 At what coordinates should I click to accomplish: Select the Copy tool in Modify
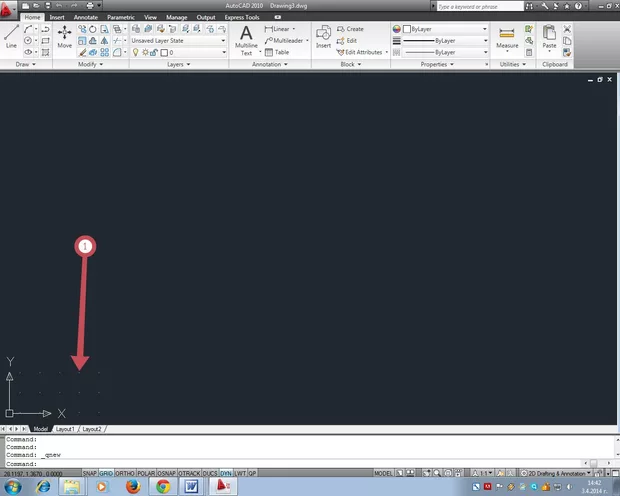(82, 29)
